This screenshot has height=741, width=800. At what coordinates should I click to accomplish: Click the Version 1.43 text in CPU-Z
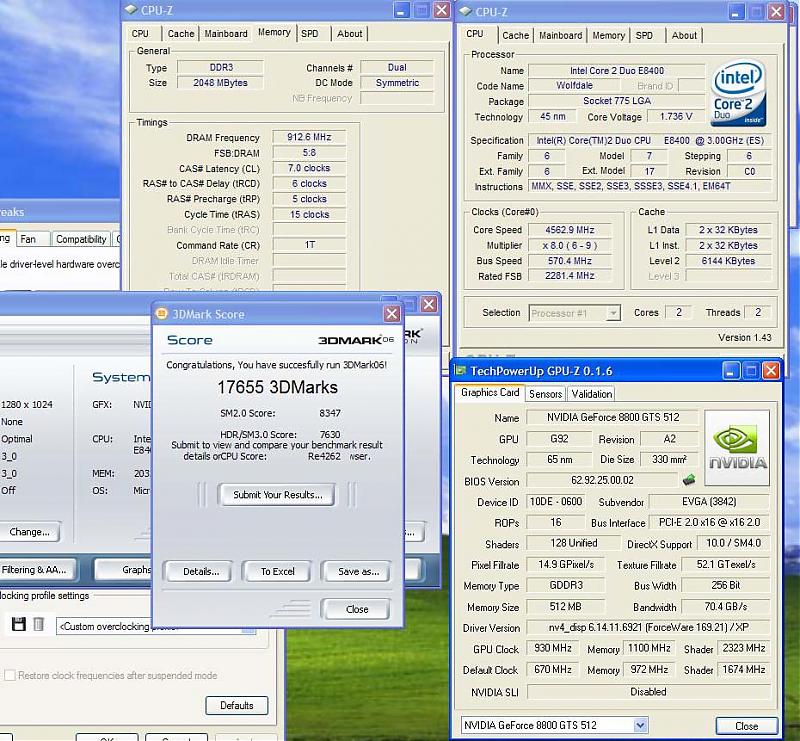[744, 337]
